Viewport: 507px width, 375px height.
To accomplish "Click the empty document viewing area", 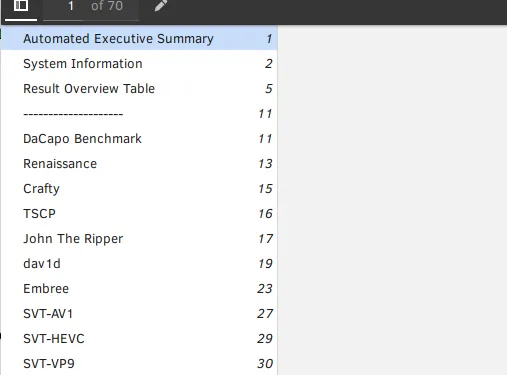I will click(392, 200).
